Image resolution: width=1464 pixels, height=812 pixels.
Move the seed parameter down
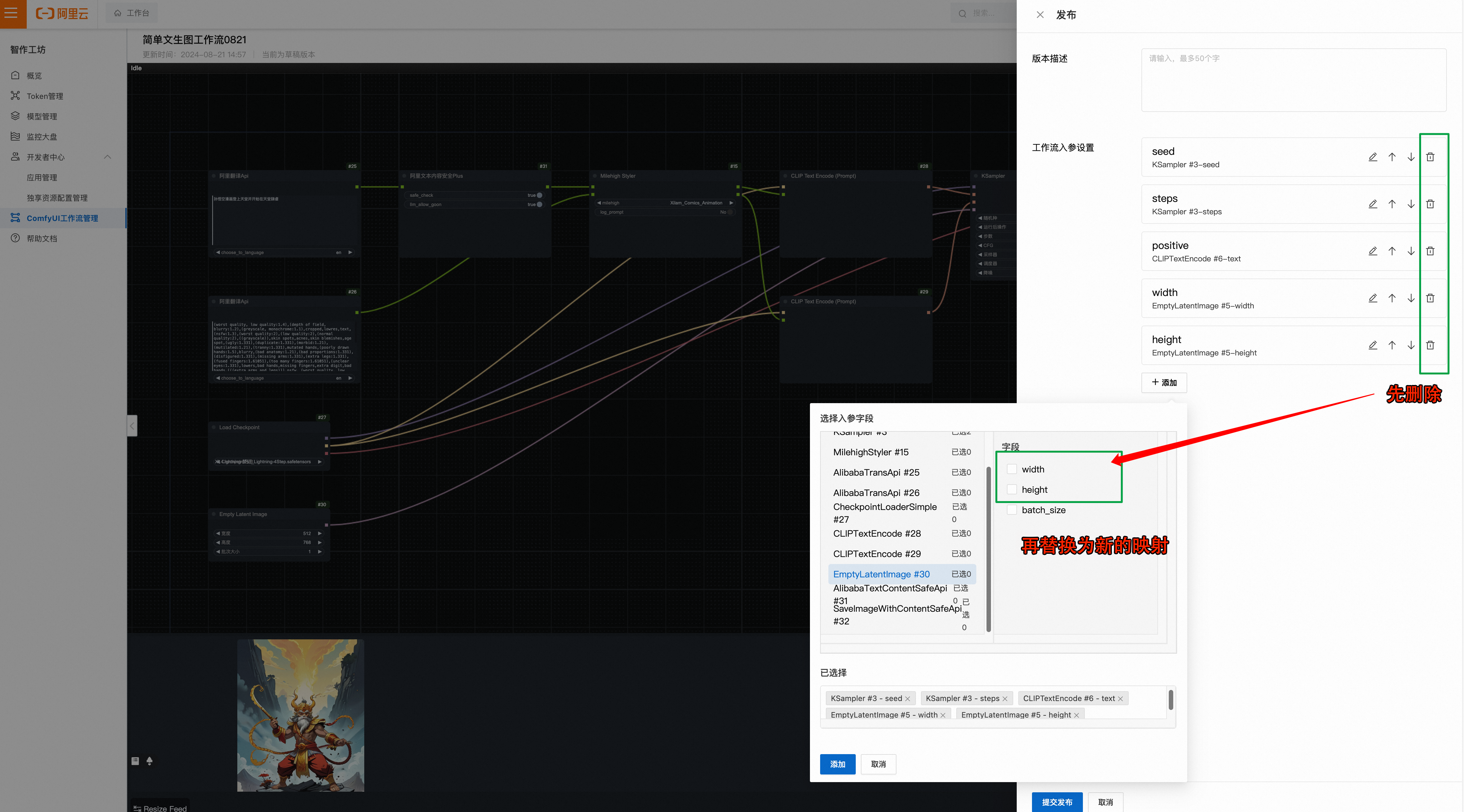tap(1411, 157)
